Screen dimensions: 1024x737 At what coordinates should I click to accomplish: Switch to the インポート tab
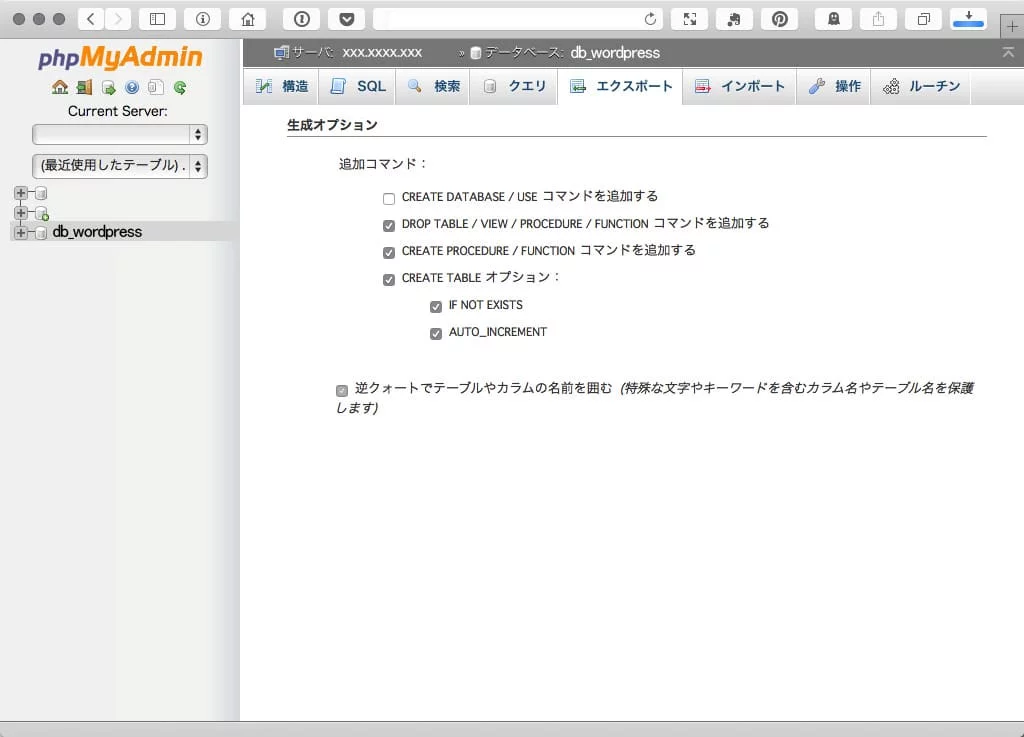[x=740, y=86]
